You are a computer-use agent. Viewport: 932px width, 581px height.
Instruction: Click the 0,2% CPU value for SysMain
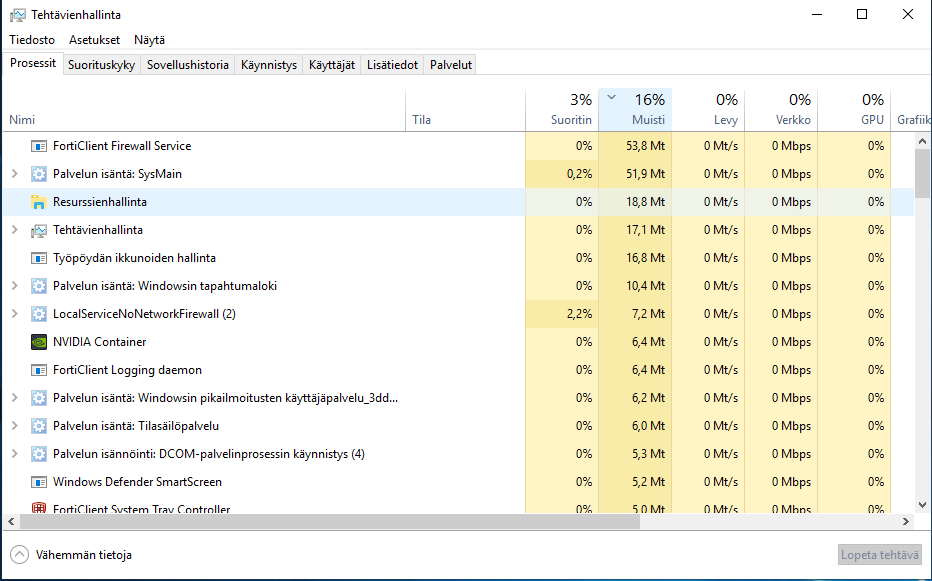(x=580, y=174)
